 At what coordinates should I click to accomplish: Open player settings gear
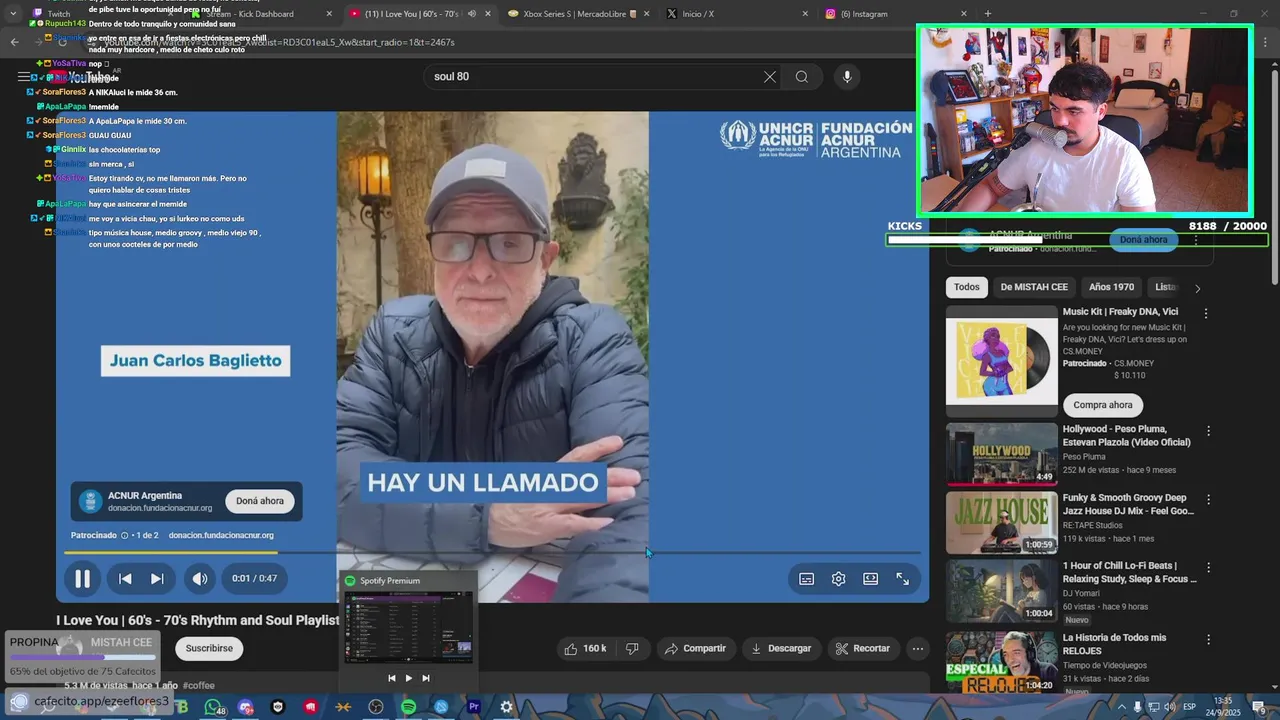tap(838, 579)
